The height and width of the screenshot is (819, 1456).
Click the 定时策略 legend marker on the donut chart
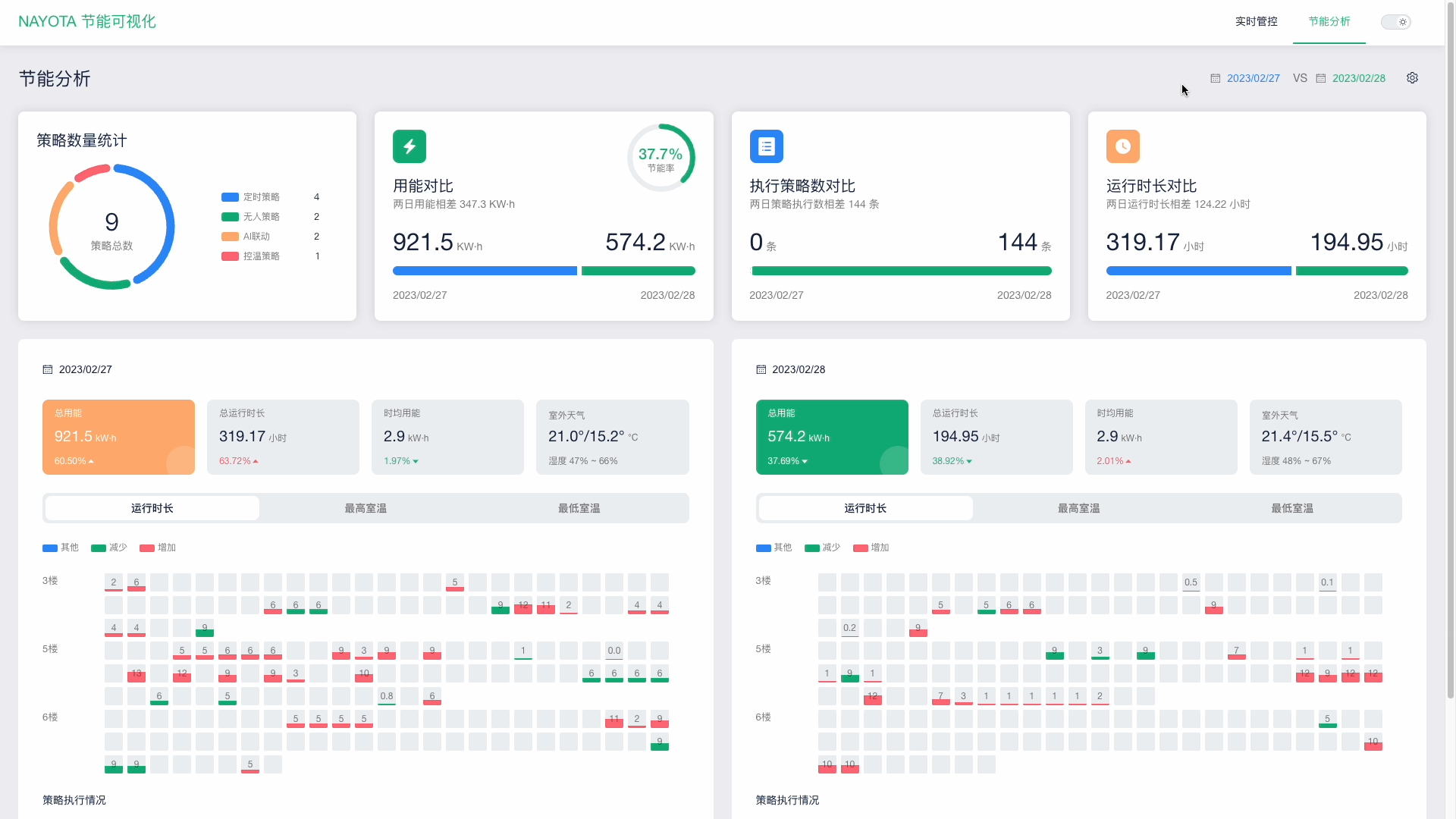(230, 196)
